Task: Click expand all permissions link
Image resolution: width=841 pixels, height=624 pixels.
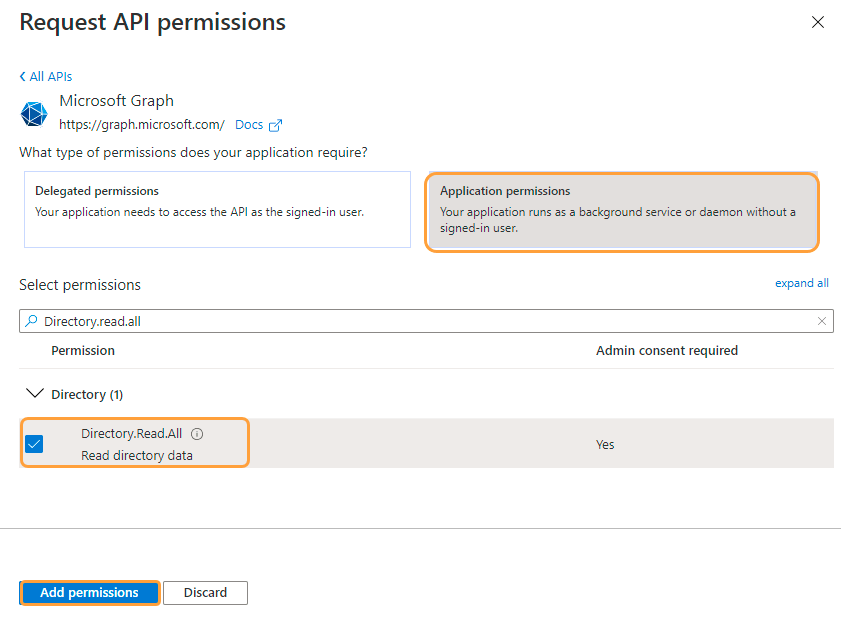Action: tap(801, 283)
